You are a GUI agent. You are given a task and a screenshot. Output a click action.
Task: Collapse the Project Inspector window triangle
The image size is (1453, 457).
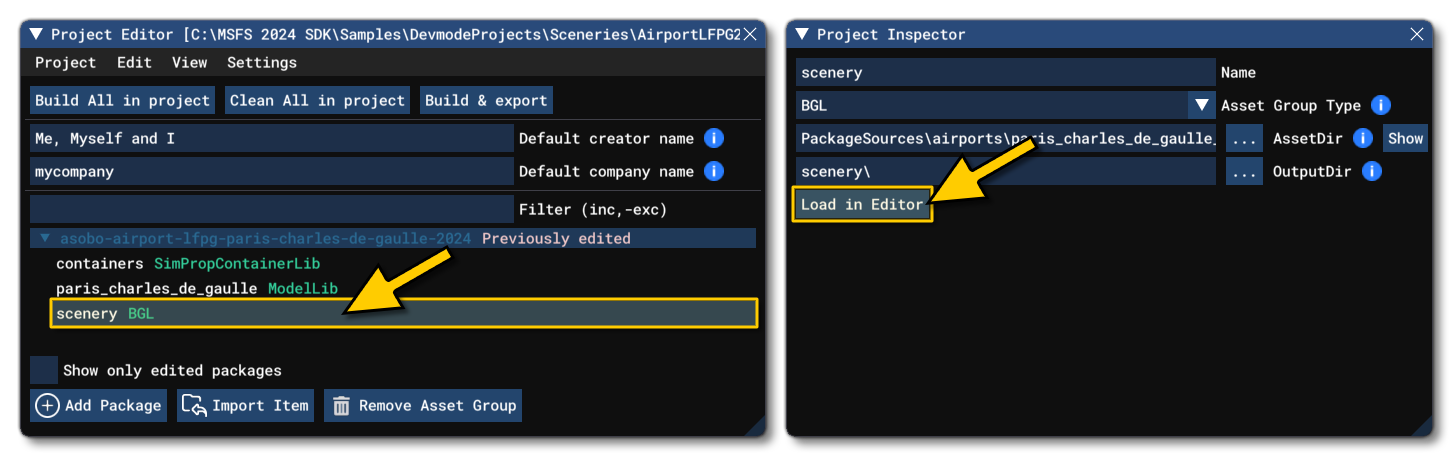click(x=802, y=34)
